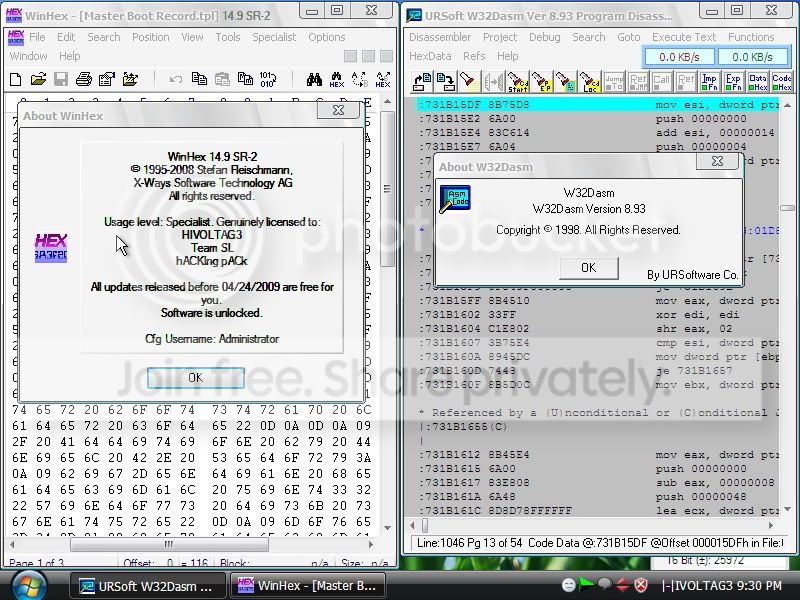Click the Open File to Disassemble icon
The image size is (800, 600).
(x=422, y=82)
